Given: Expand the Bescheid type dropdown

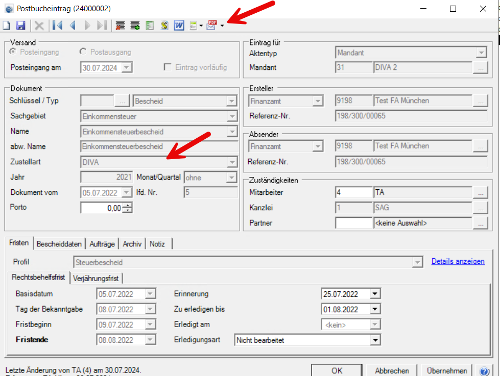Looking at the screenshot, I should tap(231, 101).
